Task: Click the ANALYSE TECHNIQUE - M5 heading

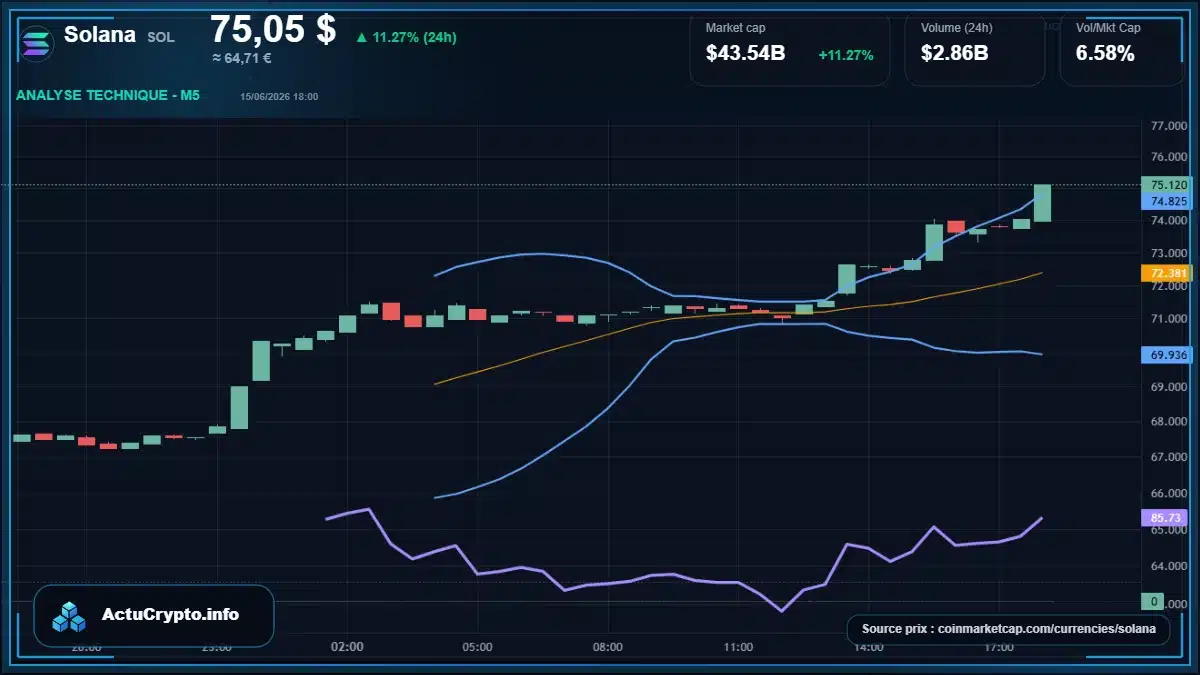Action: pyautogui.click(x=108, y=95)
